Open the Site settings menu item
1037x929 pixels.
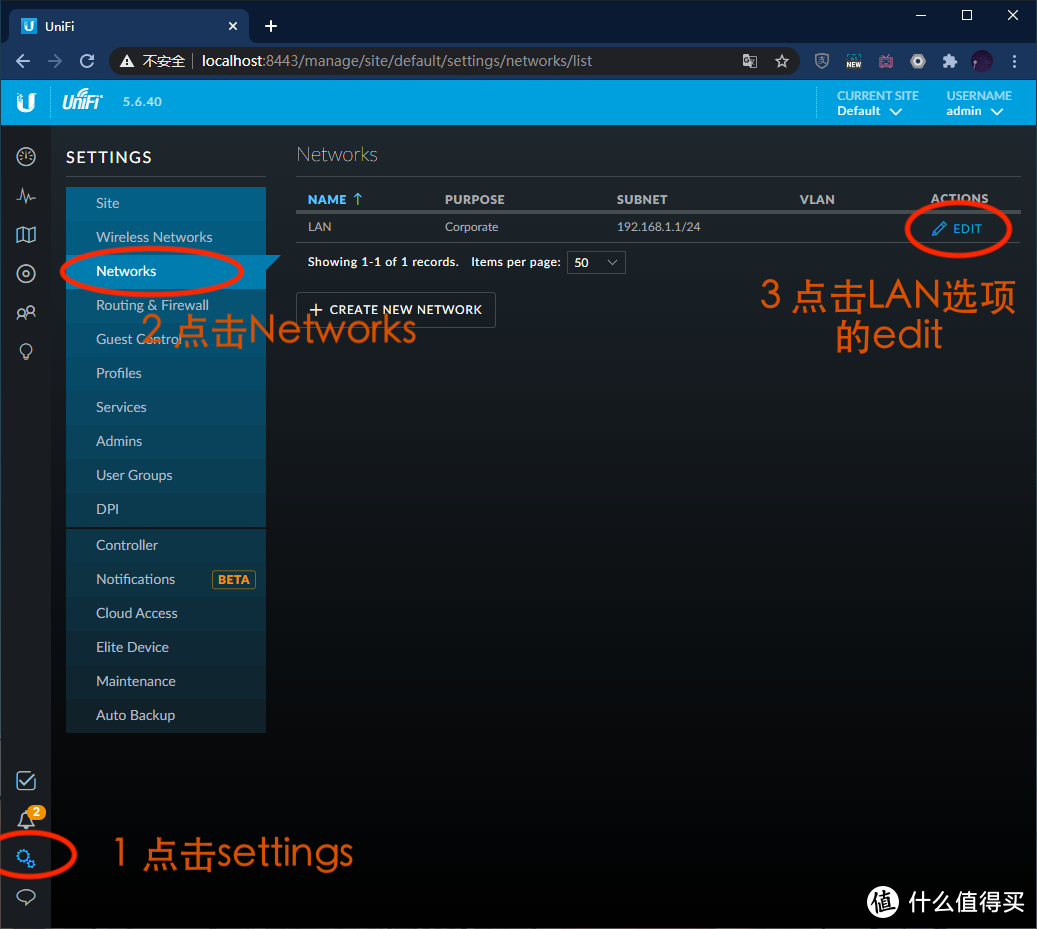click(166, 204)
